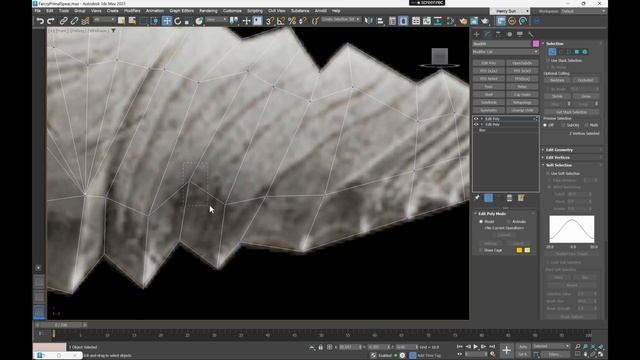Open Create Selection Set dropdown

point(340,20)
